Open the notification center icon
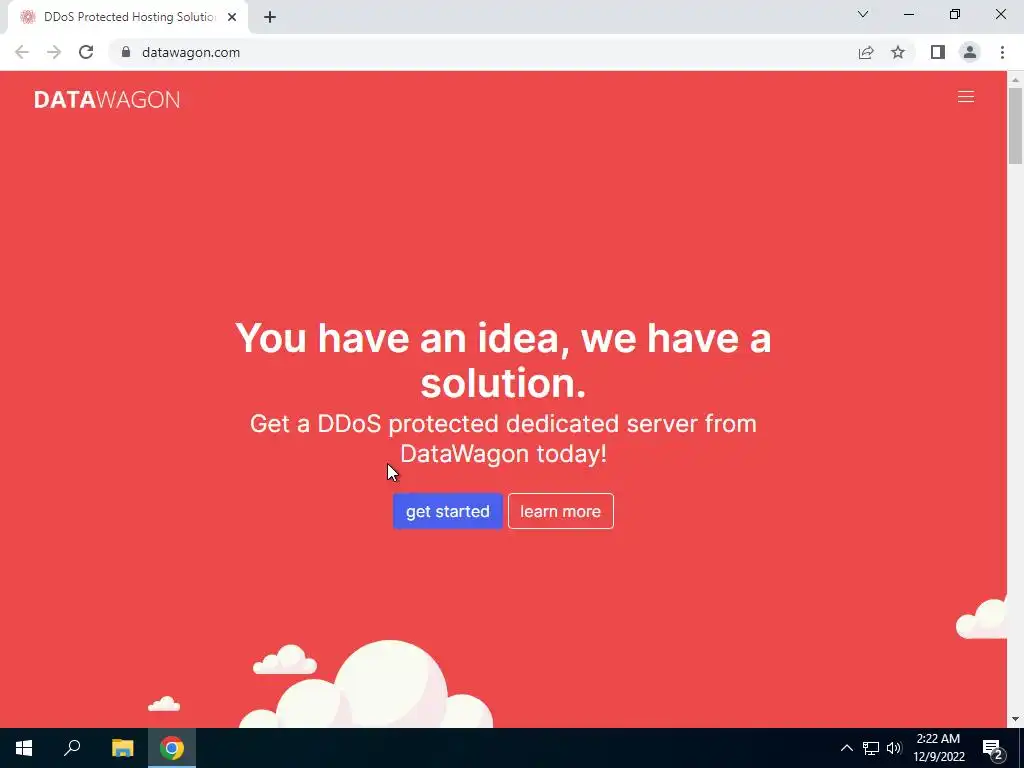 [993, 748]
